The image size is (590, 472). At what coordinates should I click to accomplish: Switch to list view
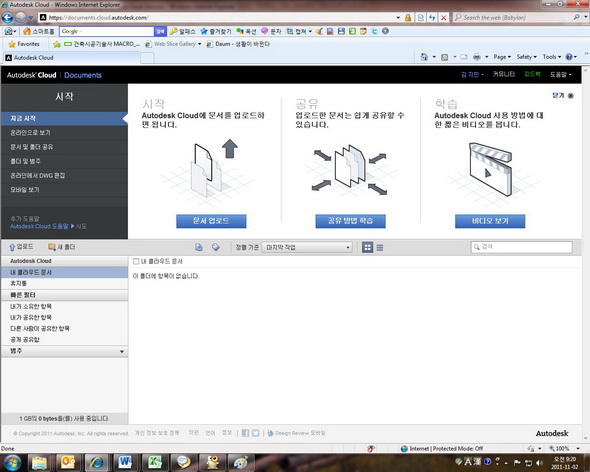[x=380, y=247]
